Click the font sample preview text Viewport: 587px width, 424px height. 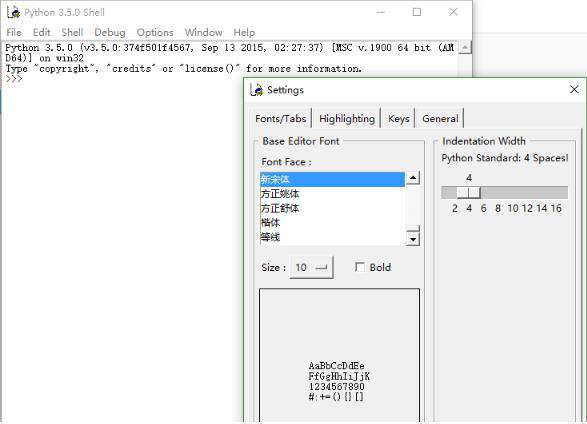coord(339,381)
